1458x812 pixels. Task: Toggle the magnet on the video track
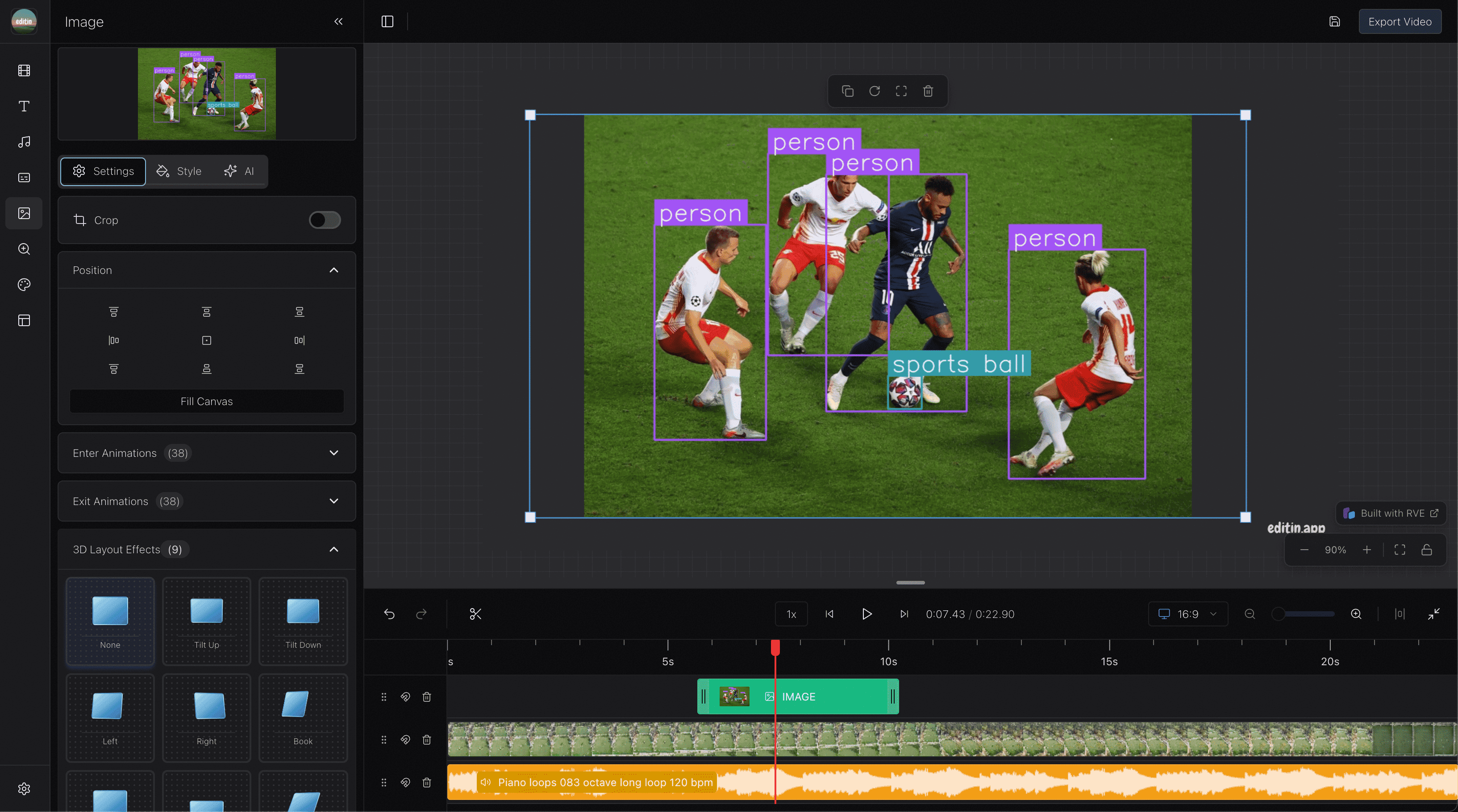point(405,740)
